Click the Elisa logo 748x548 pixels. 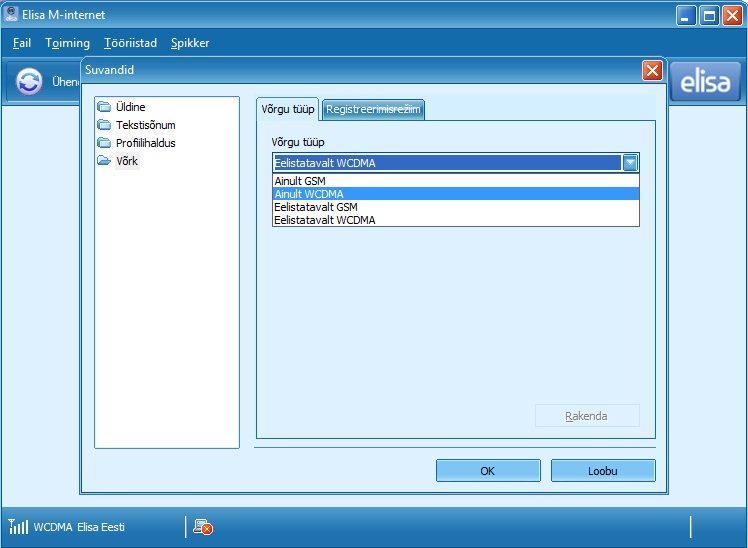pyautogui.click(x=705, y=83)
